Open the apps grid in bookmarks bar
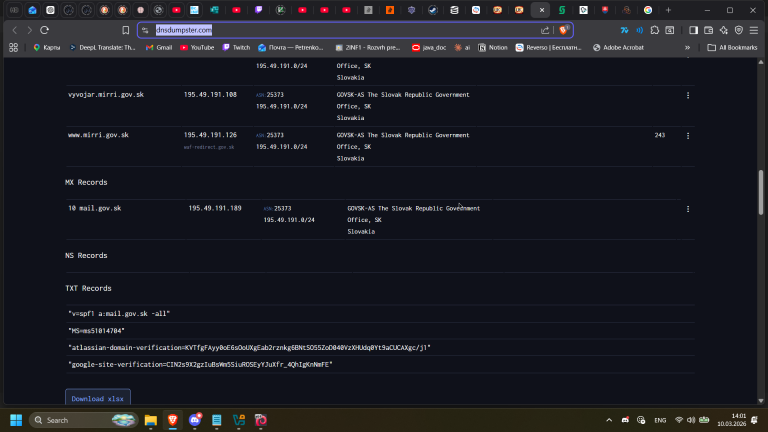The height and width of the screenshot is (432, 768). pos(14,48)
